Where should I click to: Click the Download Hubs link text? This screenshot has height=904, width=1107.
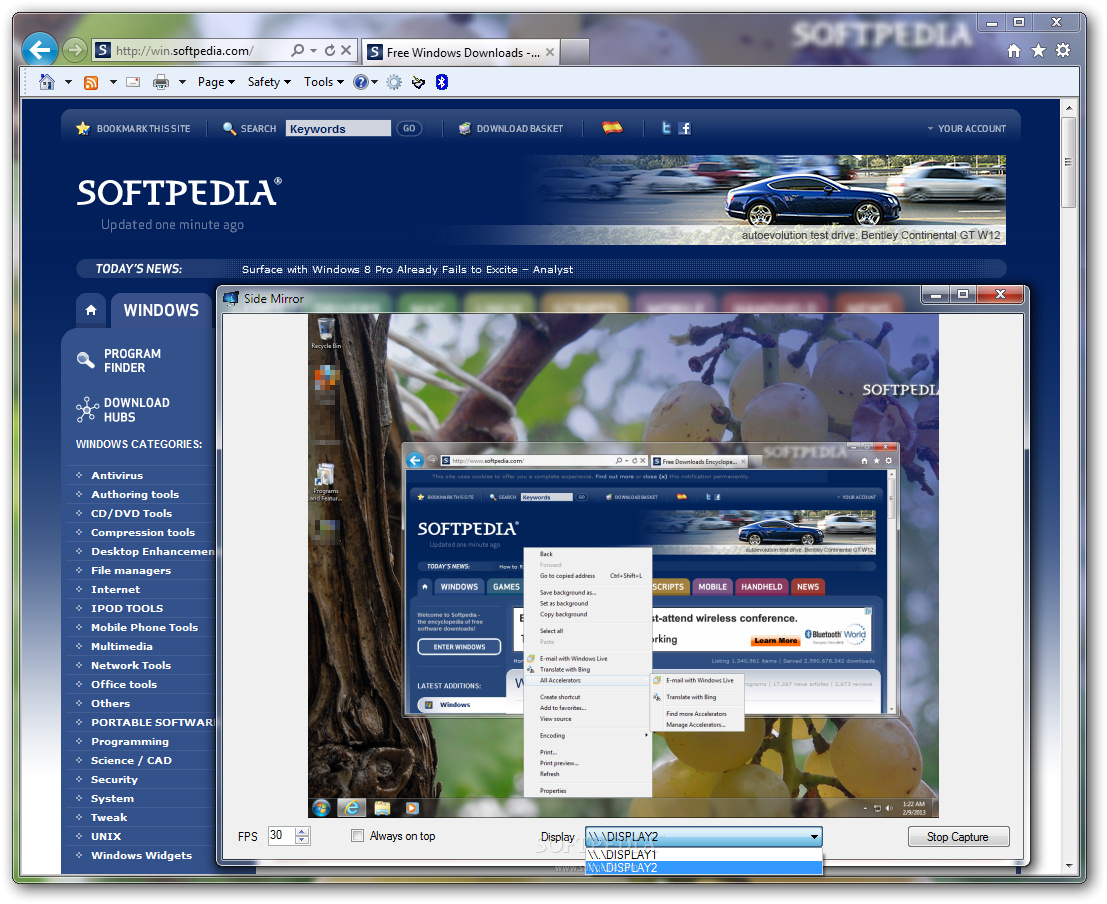(x=137, y=410)
